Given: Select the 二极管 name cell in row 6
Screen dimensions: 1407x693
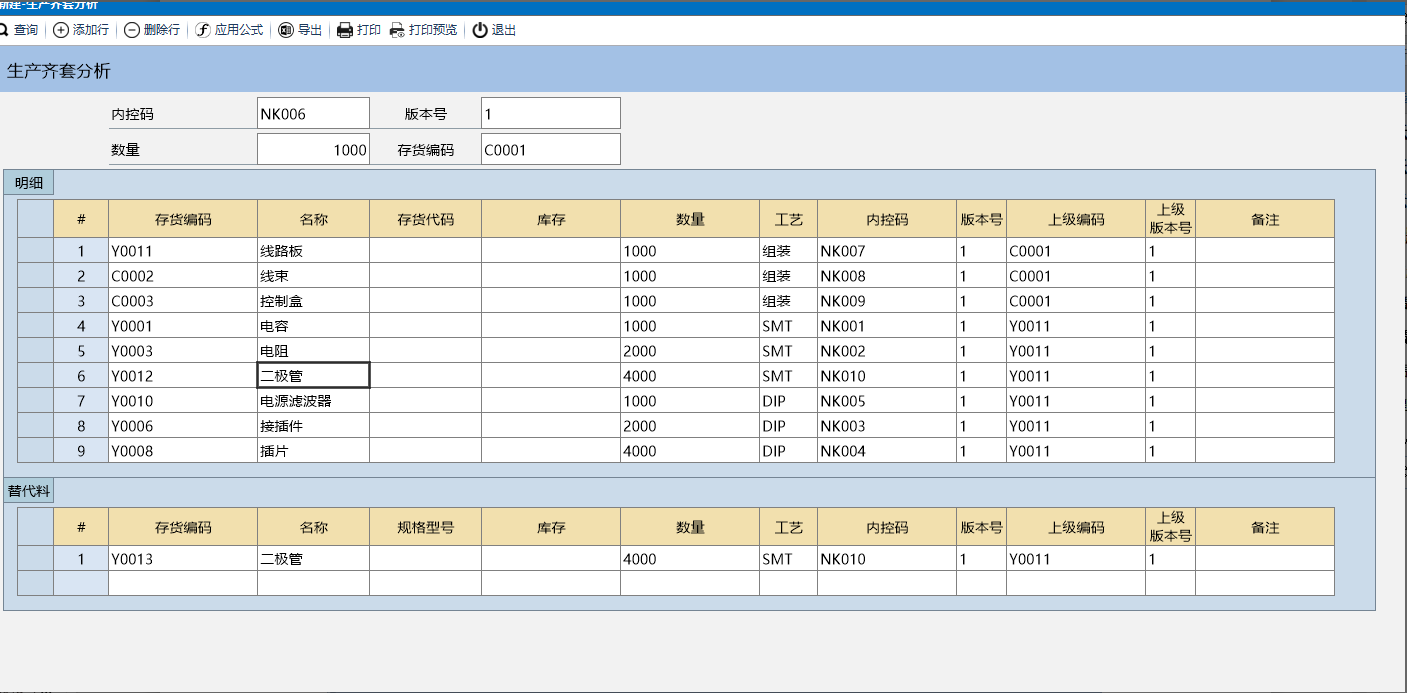Looking at the screenshot, I should coord(313,376).
